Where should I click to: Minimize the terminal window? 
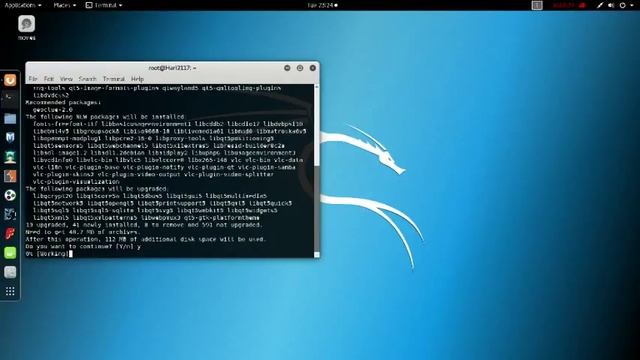point(287,68)
